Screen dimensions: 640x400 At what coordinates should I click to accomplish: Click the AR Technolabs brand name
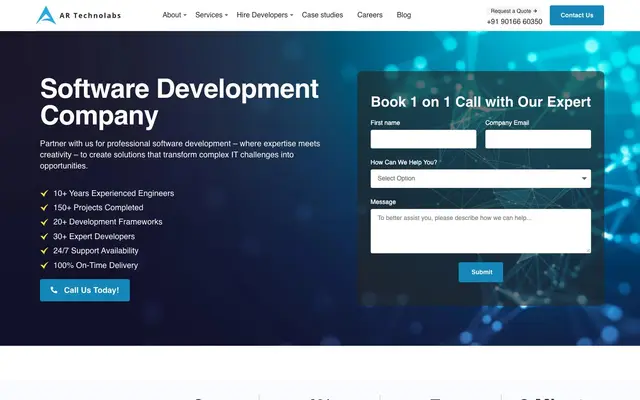[90, 16]
